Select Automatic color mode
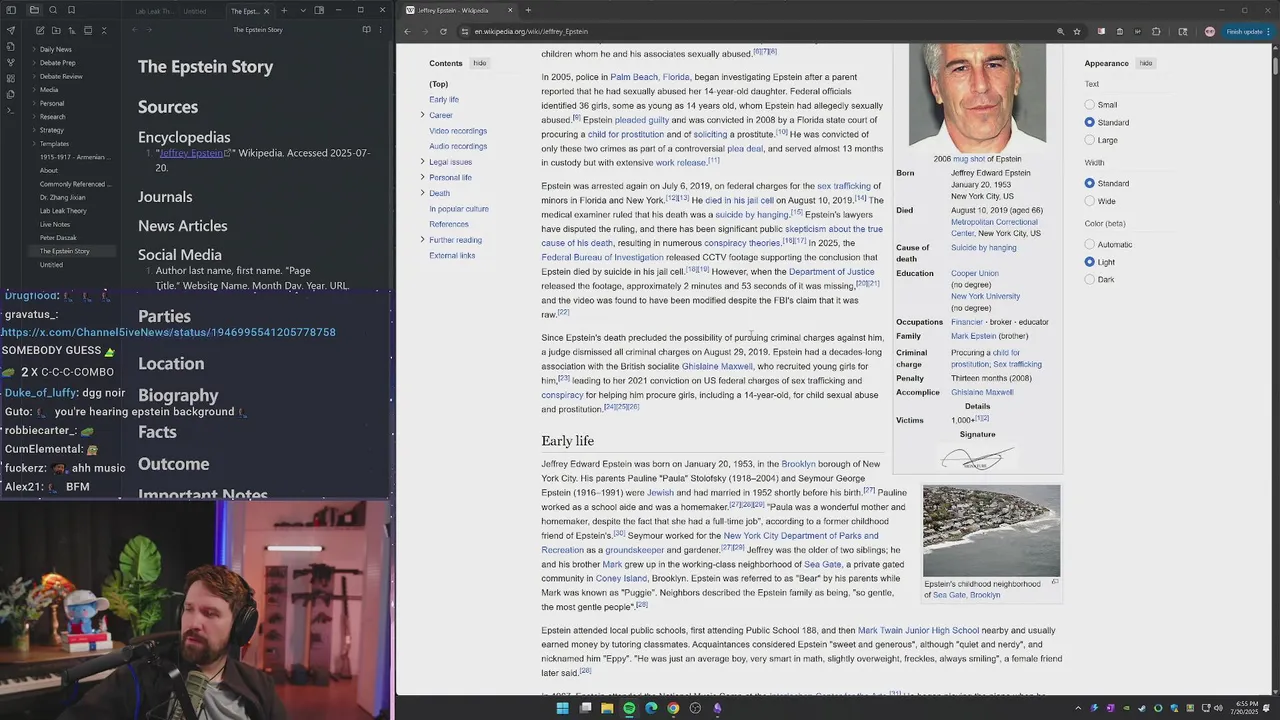Screen dimensions: 1280x720 point(1090,244)
